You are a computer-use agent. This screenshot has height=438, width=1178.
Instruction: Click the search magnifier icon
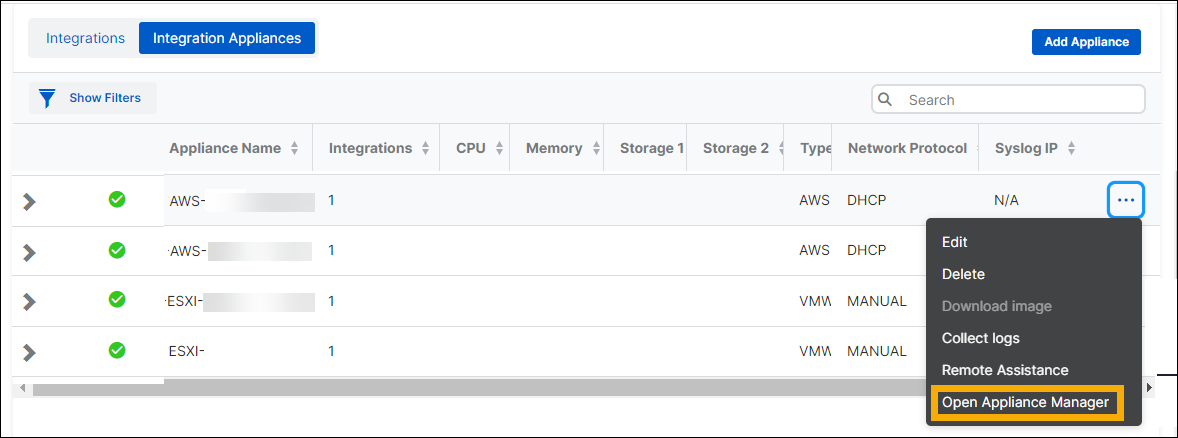point(885,99)
